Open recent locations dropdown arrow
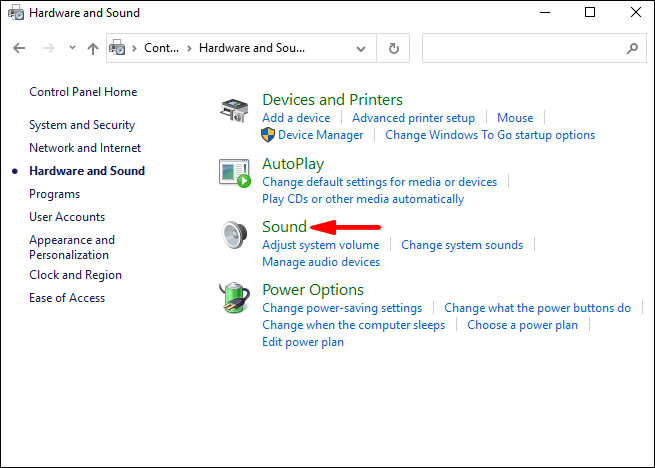The width and height of the screenshot is (655, 468). point(72,48)
